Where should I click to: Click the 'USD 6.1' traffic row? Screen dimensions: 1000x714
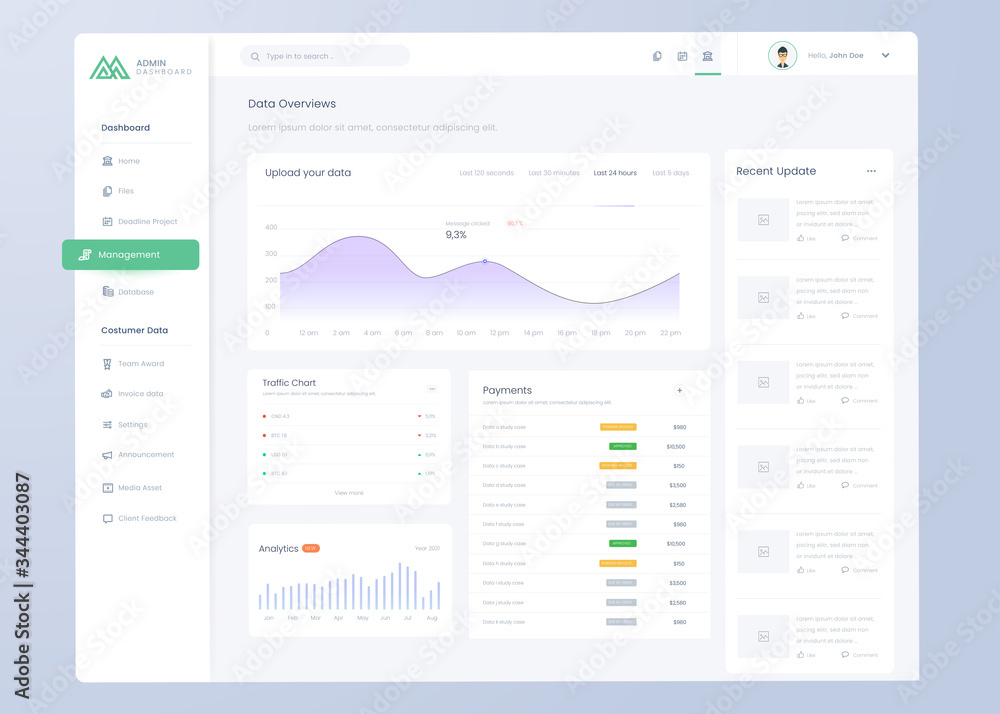[x=349, y=455]
